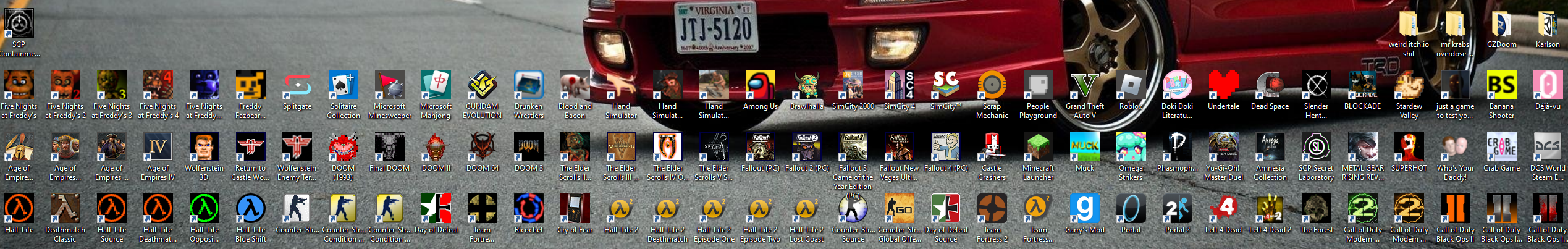Viewport: 1568px width, 249px height.
Task: Open the Minecraft Launcher shortcut
Action: pyautogui.click(x=1038, y=147)
